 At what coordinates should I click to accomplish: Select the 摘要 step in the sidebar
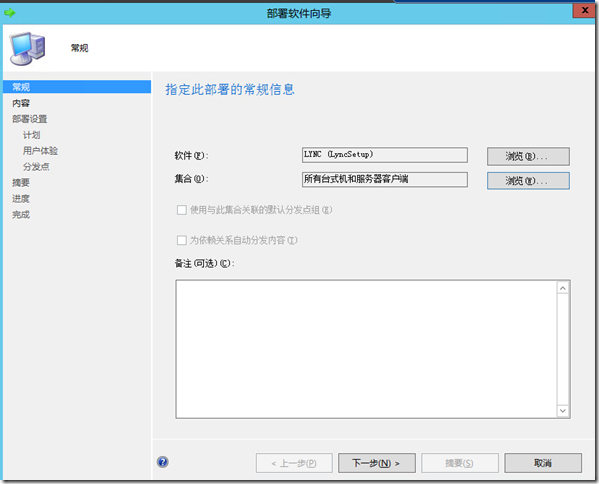click(x=21, y=183)
